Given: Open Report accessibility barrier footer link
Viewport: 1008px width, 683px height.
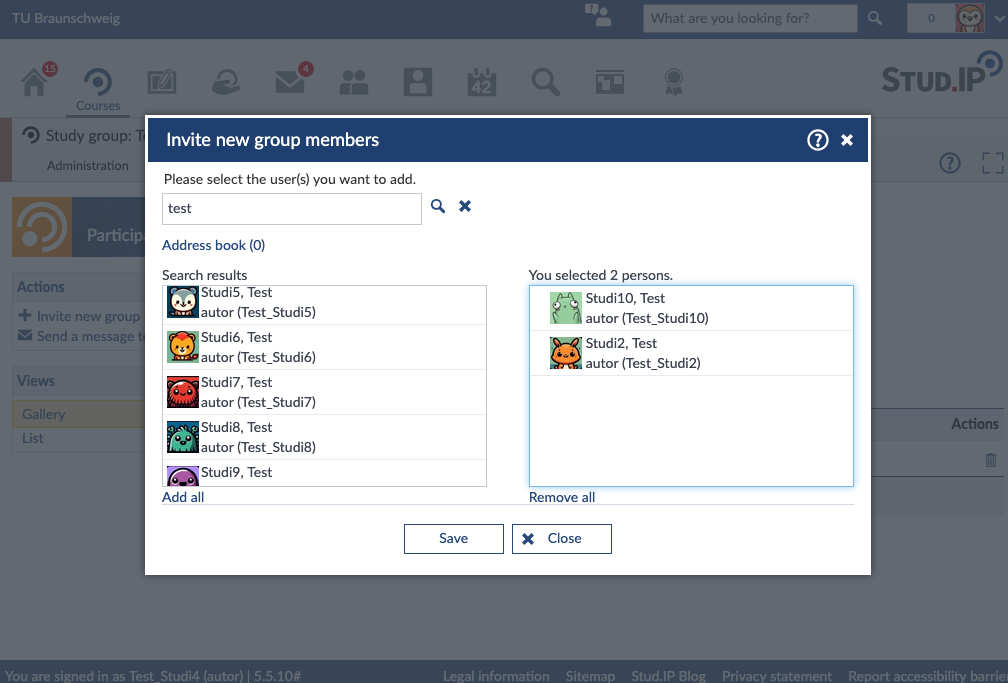Looking at the screenshot, I should tap(928, 676).
